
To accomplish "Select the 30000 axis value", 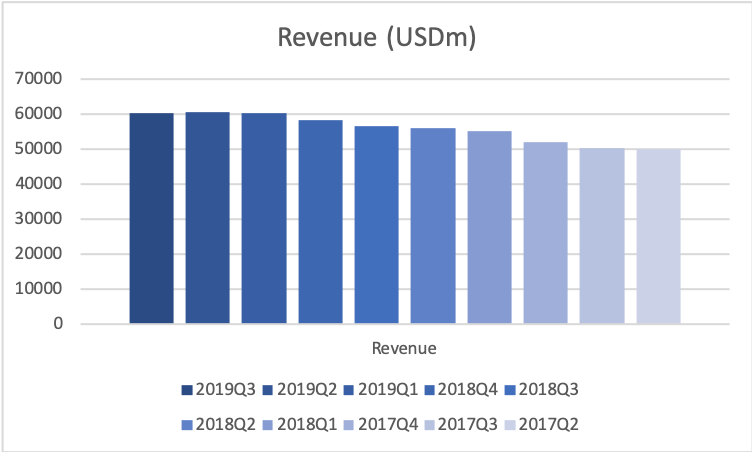I will pos(38,219).
